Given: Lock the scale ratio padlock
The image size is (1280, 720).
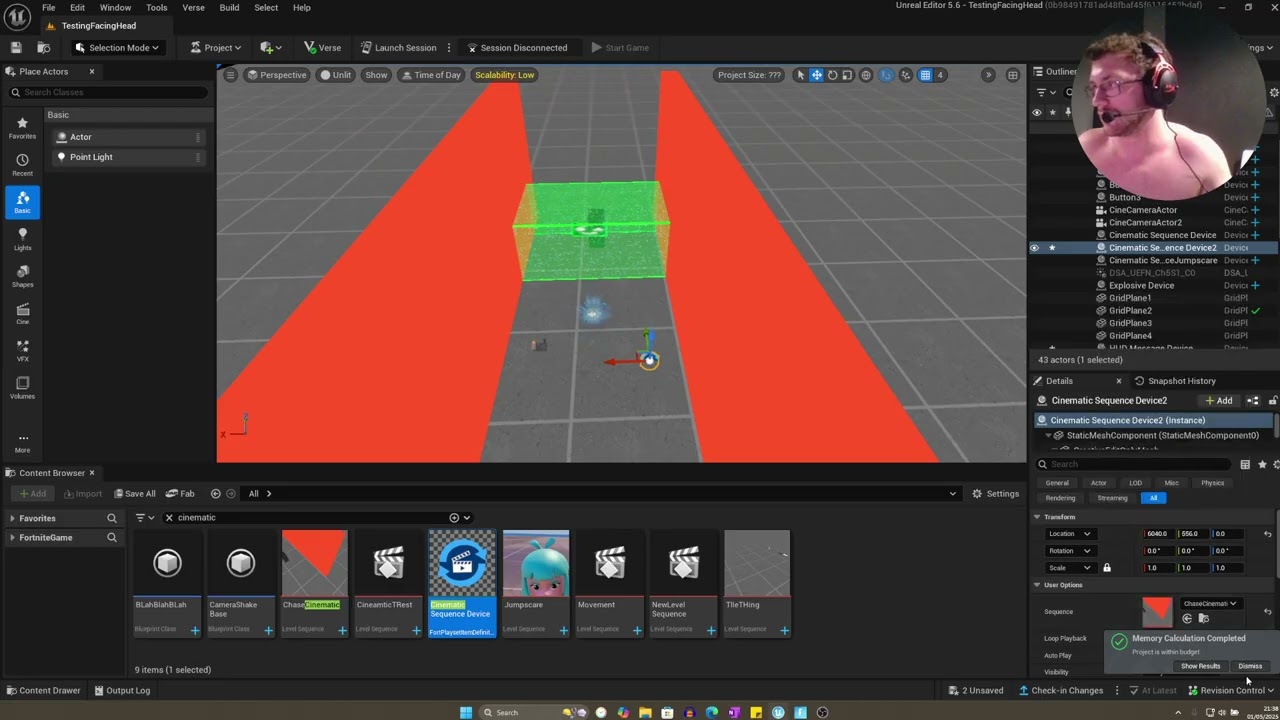Looking at the screenshot, I should click(x=1106, y=568).
